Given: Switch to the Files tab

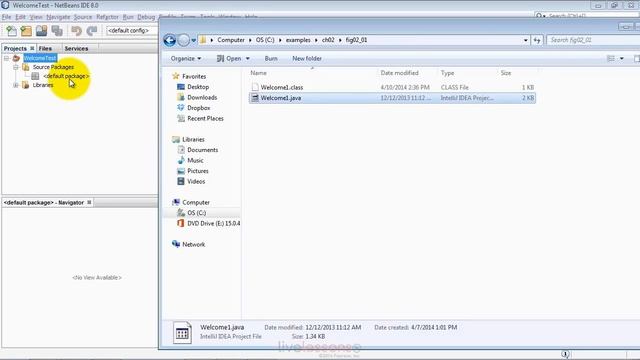Looking at the screenshot, I should pos(45,48).
